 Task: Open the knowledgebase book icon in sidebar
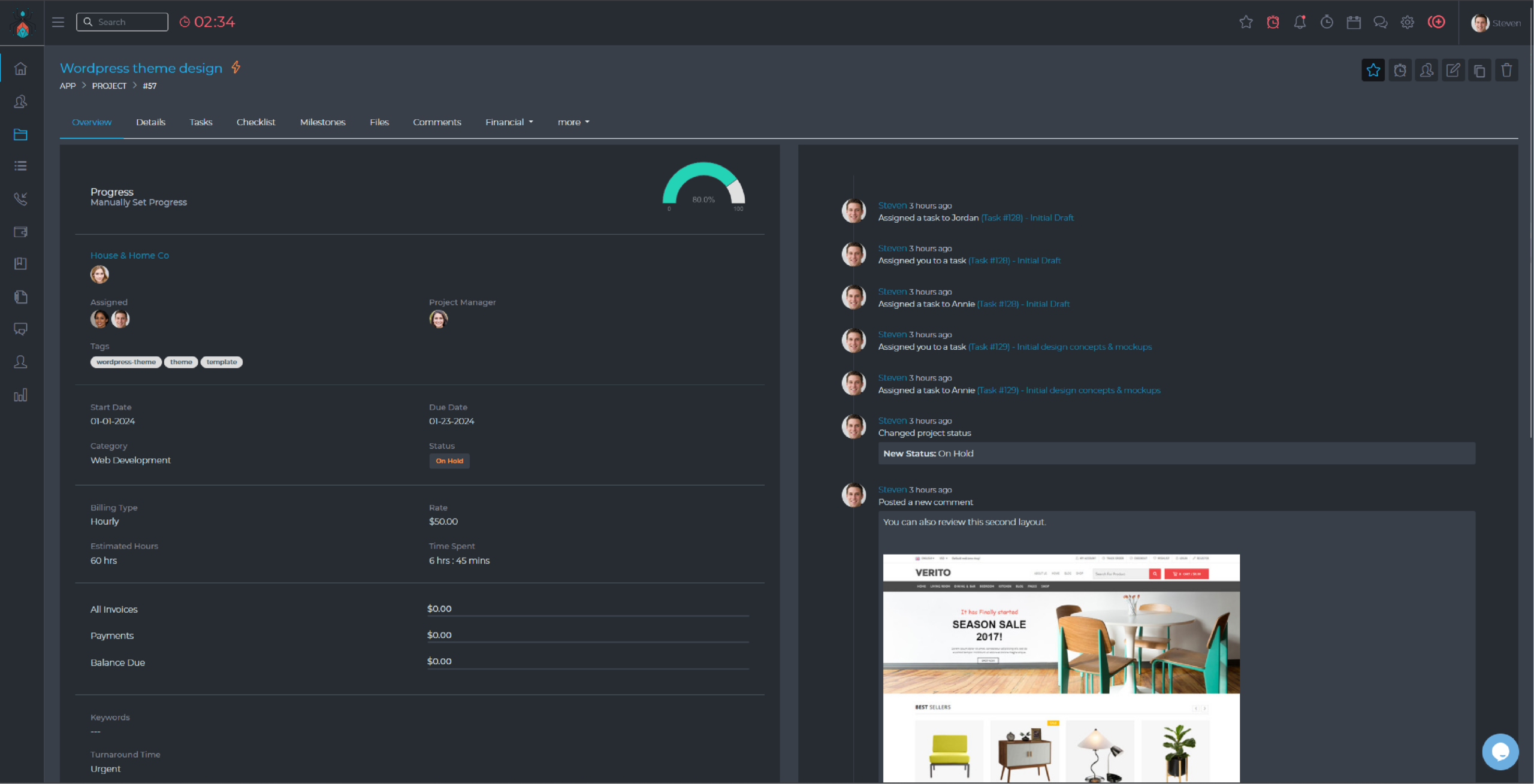(21, 264)
